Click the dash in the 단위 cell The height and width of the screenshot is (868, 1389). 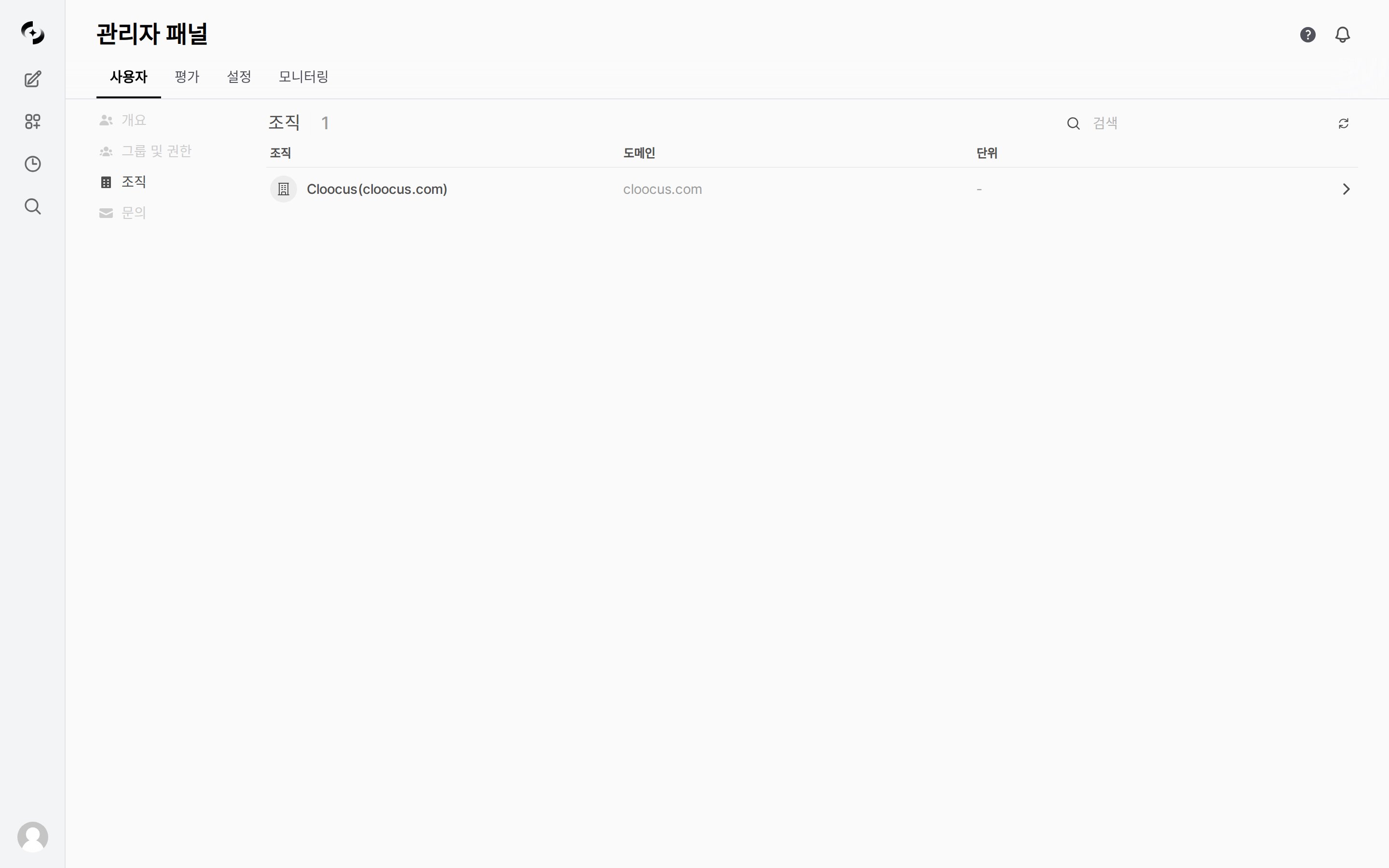click(979, 190)
